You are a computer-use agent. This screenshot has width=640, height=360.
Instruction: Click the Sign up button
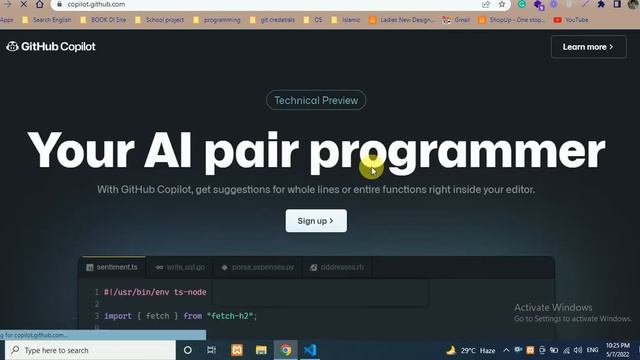[x=316, y=221]
